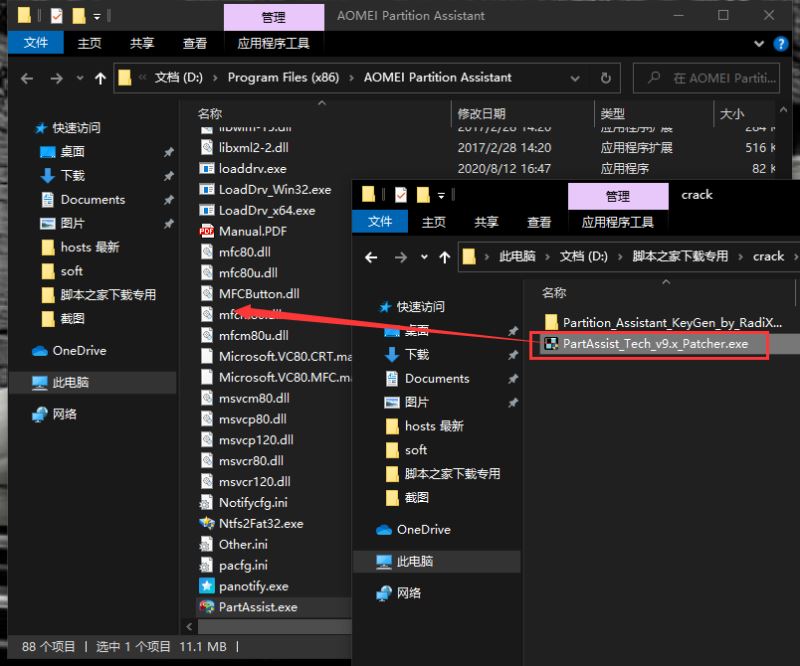The image size is (800, 666).
Task: Select Other.ini file
Action: point(243,544)
